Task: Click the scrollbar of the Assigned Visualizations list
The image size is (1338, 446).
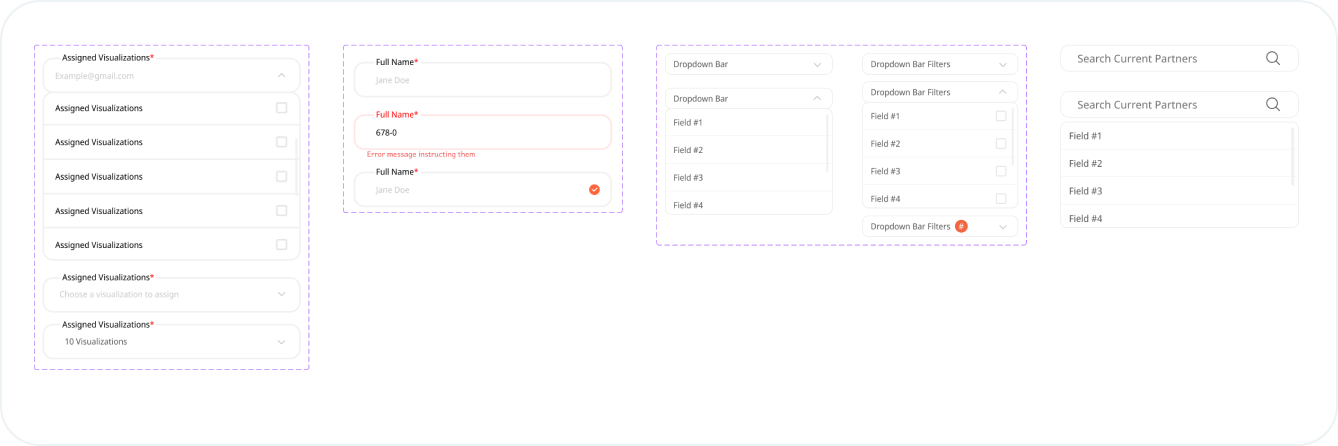Action: click(296, 165)
